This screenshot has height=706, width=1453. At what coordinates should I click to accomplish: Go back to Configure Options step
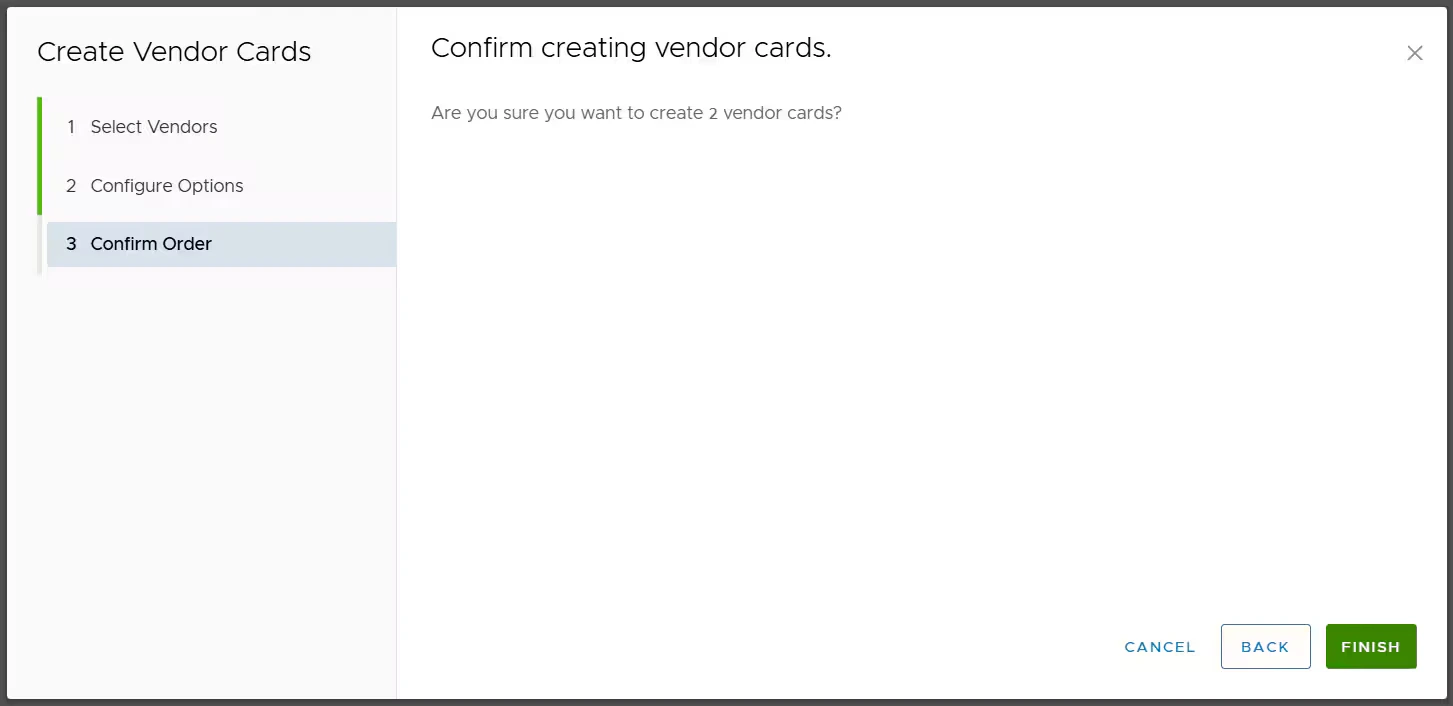166,186
